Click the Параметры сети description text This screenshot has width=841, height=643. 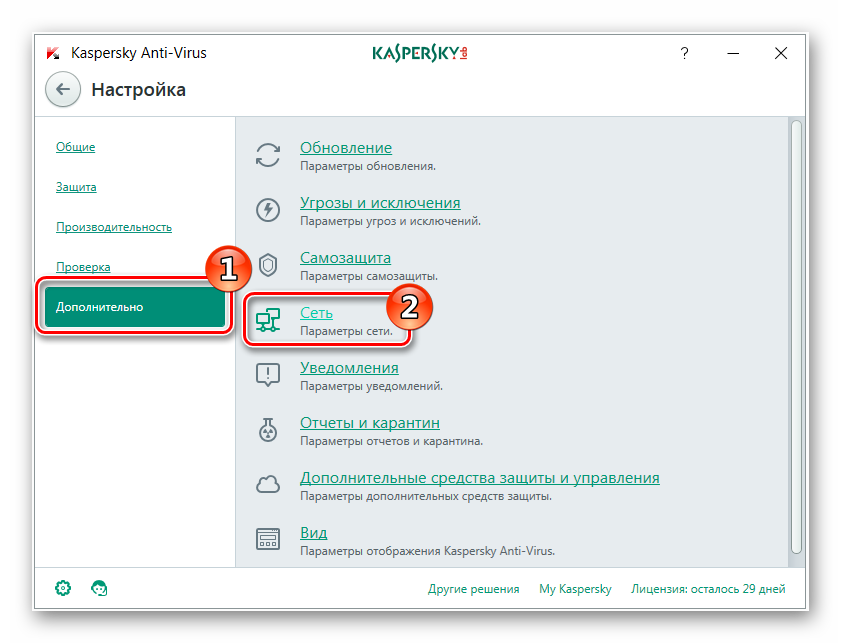pos(346,331)
